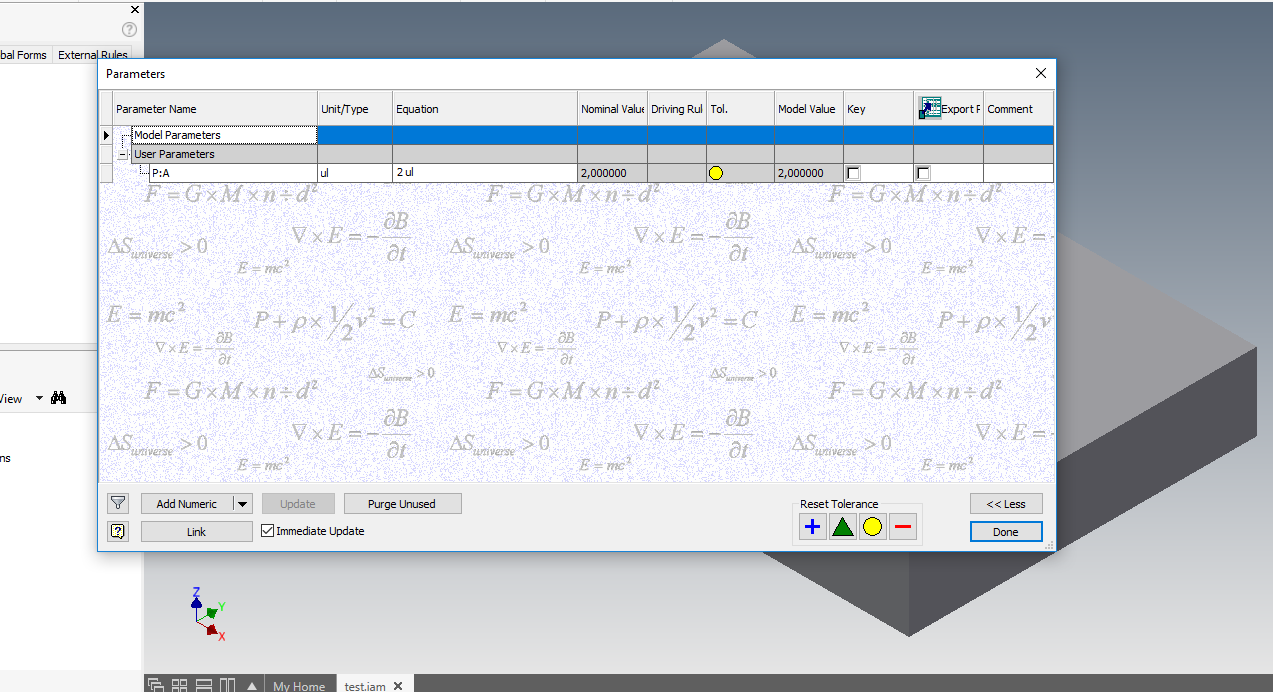Click the green triangle Reset Tolerance button
Image resolution: width=1273 pixels, height=692 pixels.
coord(842,525)
